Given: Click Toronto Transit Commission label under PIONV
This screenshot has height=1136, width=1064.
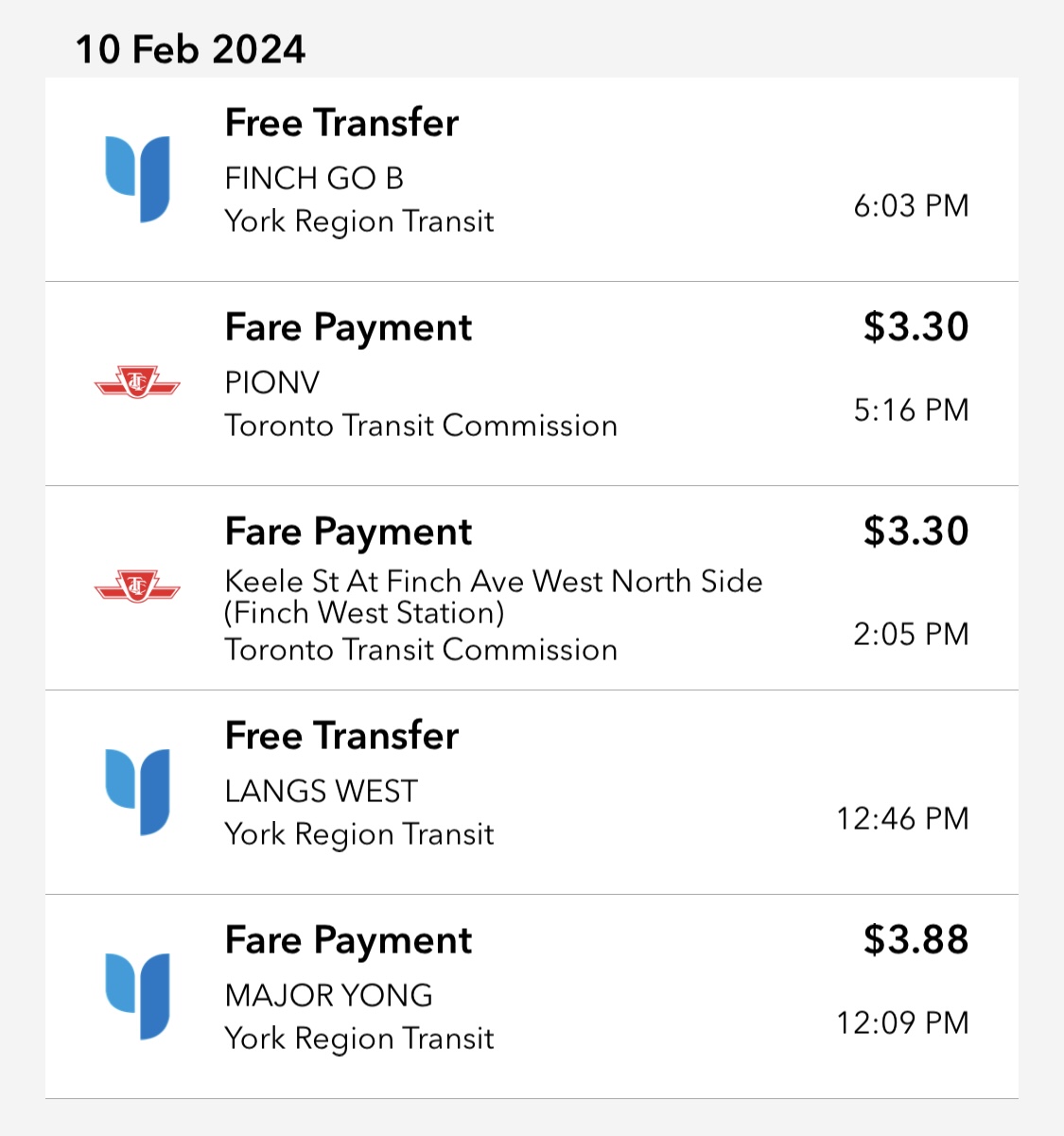Looking at the screenshot, I should (421, 426).
